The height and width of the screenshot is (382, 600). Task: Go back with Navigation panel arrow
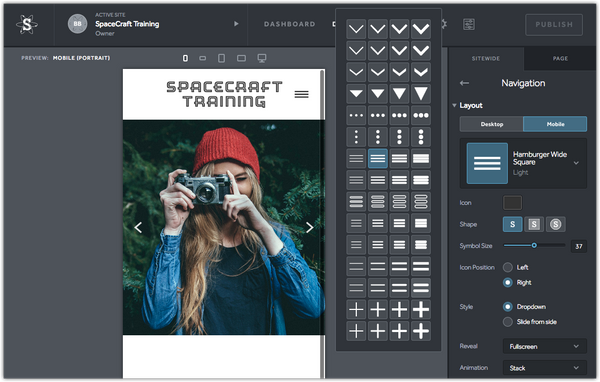(465, 83)
